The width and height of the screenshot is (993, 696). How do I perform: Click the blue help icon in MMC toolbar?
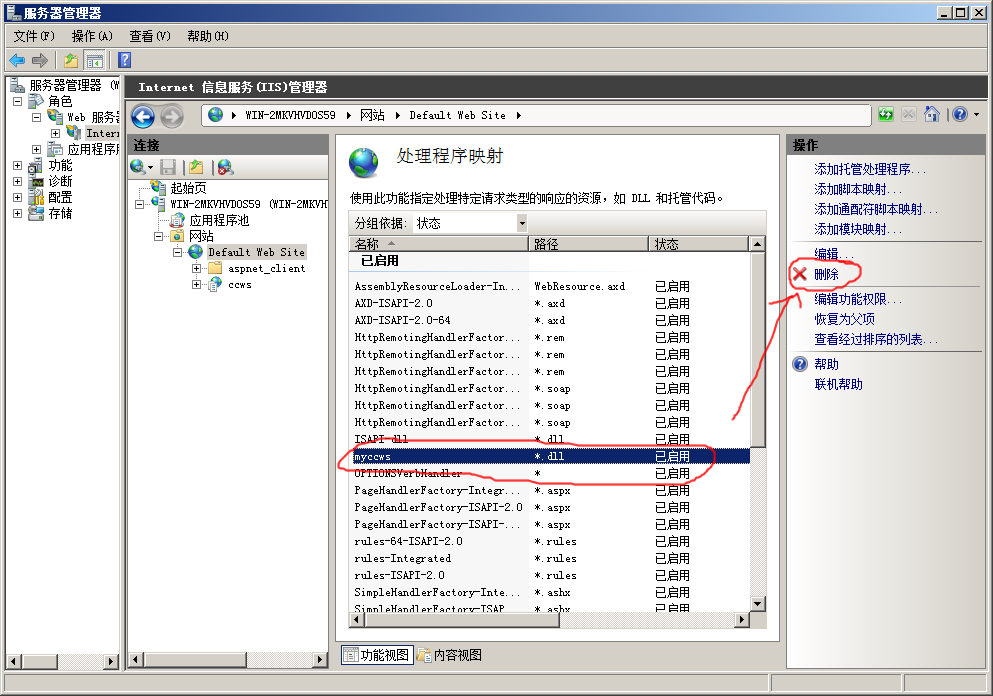tap(125, 60)
